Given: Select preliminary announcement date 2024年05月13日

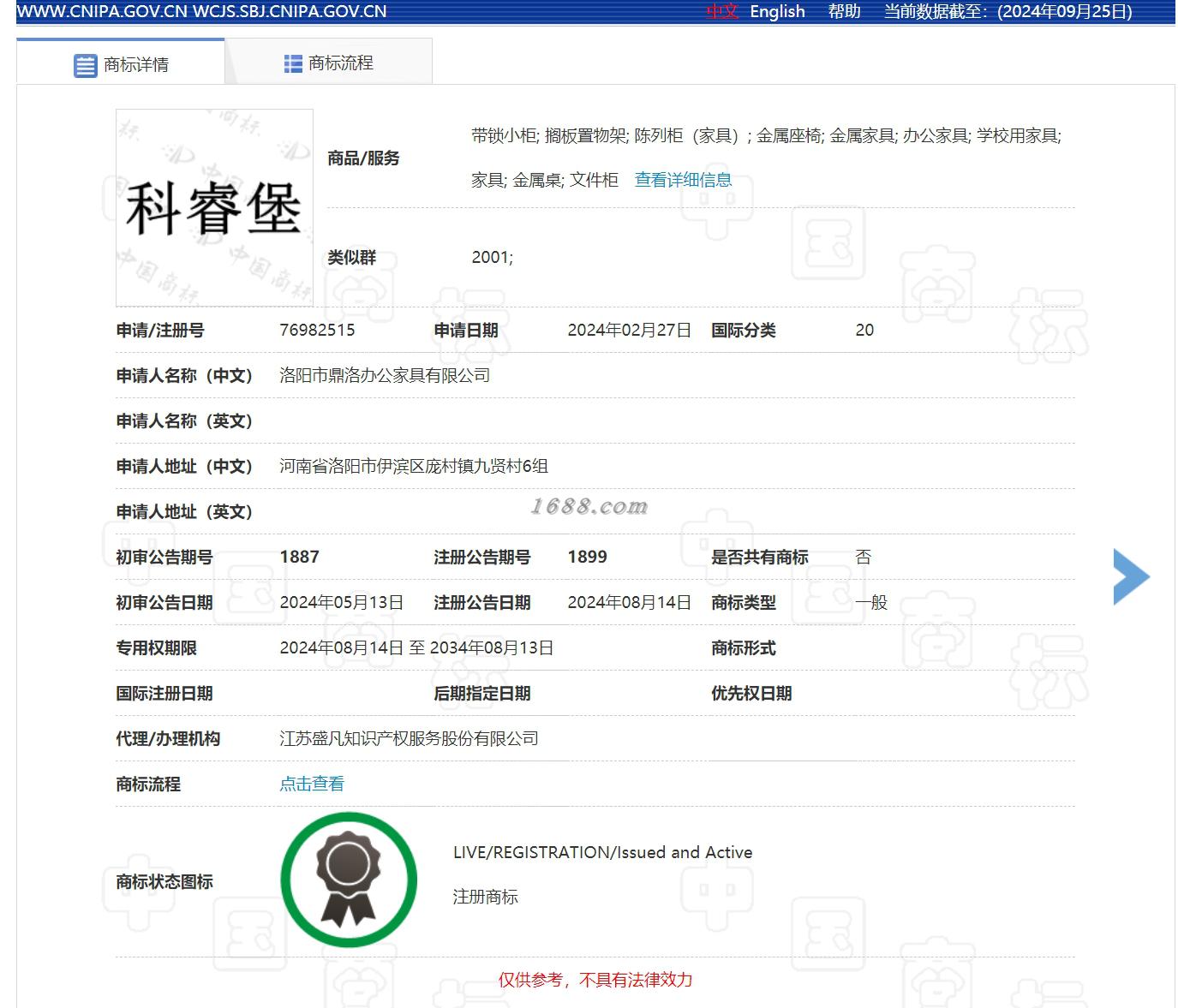Looking at the screenshot, I should 341,602.
